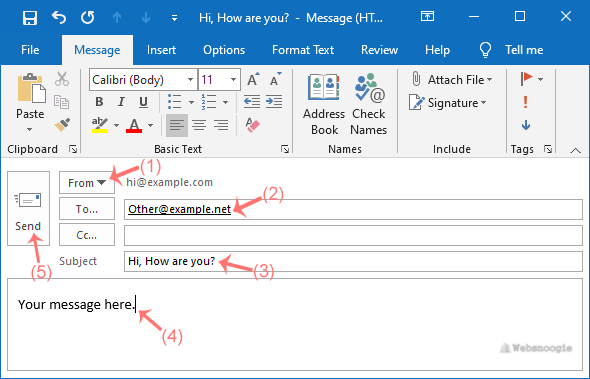This screenshot has width=590, height=379.
Task: Open the bullets style dropdown arrow
Action: 191,102
